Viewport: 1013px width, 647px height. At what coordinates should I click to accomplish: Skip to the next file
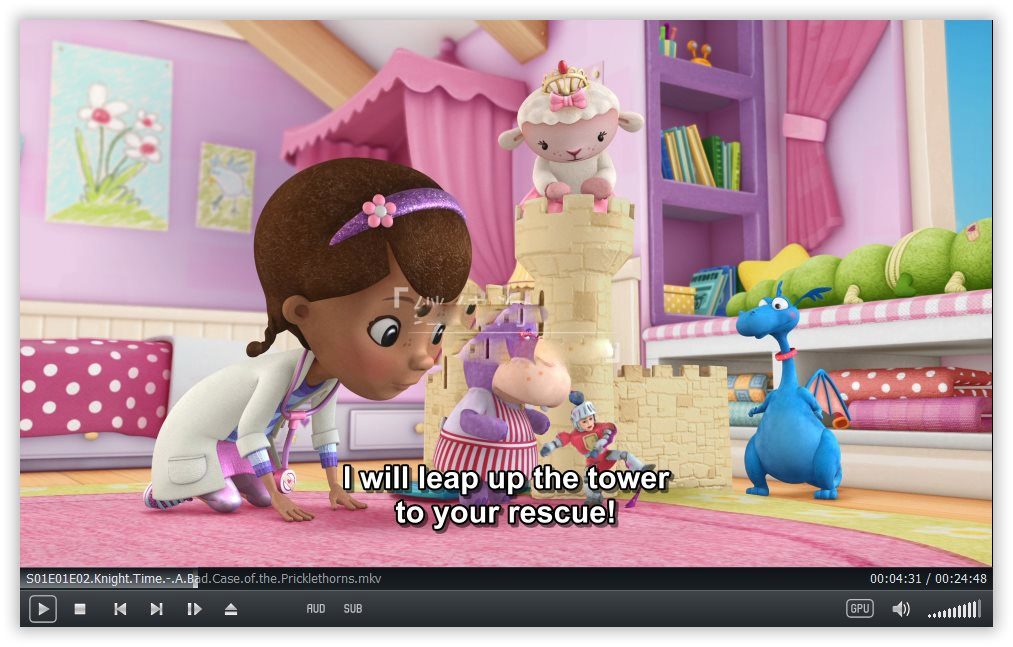(156, 609)
